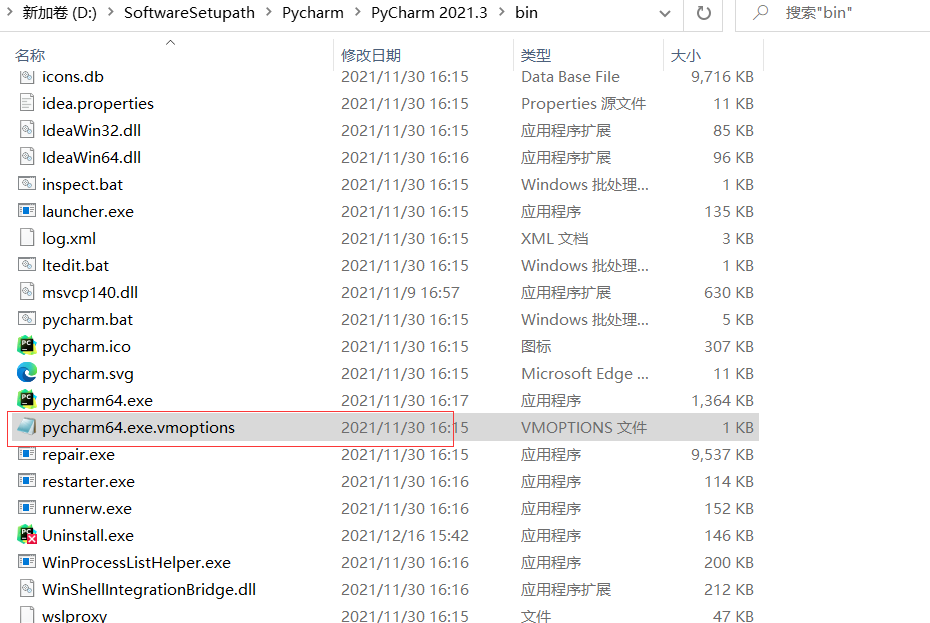Select the file name inspect.bat
This screenshot has width=930, height=623.
[x=82, y=184]
